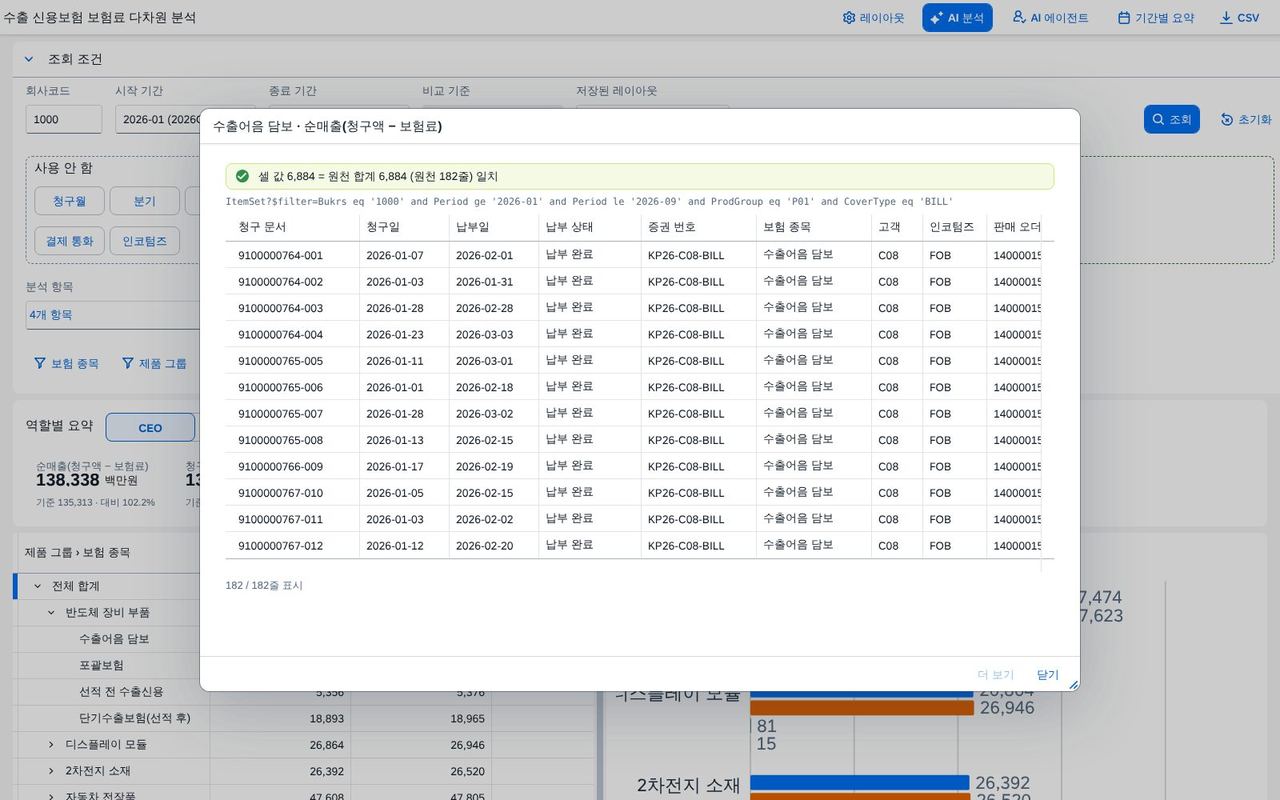The image size is (1280, 800).
Task: Open the 레이아웃 settings button
Action: (x=873, y=18)
